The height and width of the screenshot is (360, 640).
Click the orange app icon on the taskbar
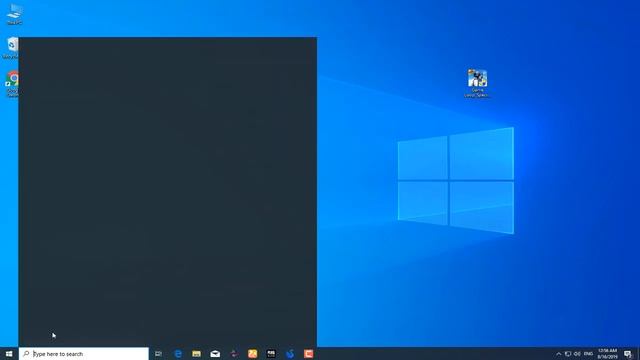pyautogui.click(x=253, y=353)
